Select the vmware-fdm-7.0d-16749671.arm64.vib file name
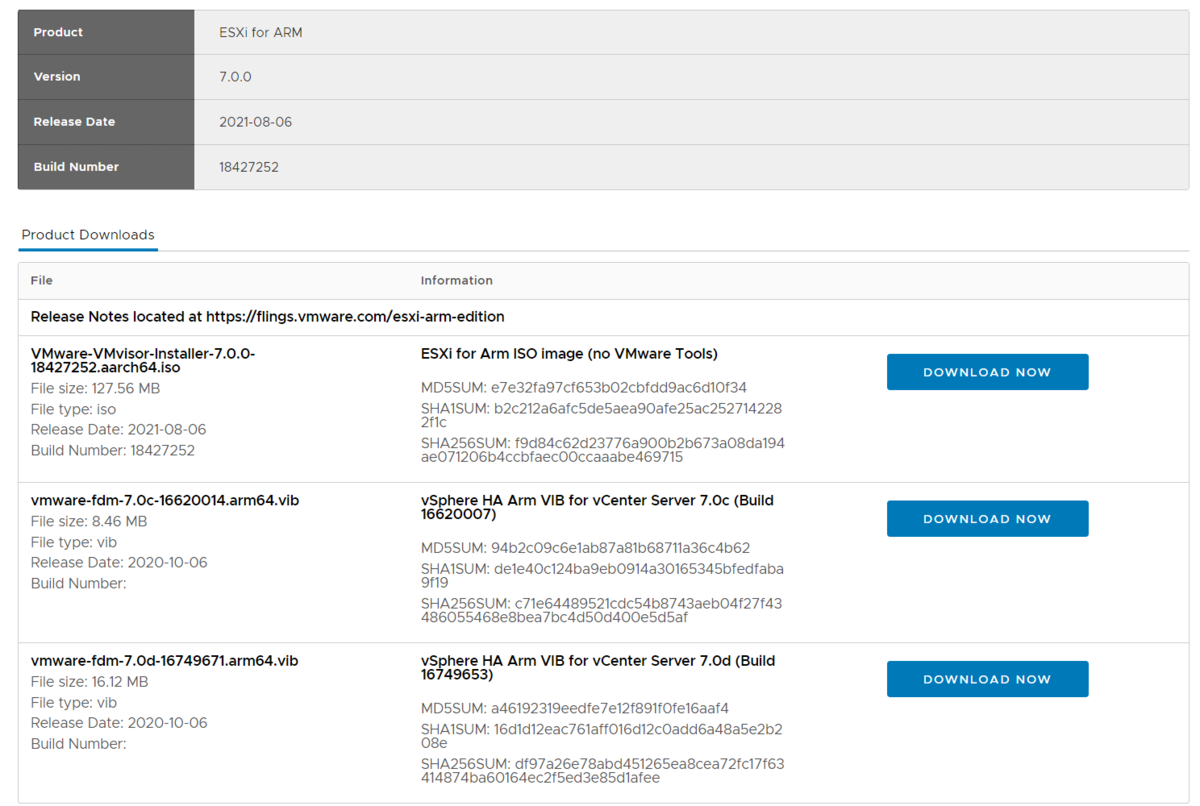1200x806 pixels. click(x=165, y=661)
